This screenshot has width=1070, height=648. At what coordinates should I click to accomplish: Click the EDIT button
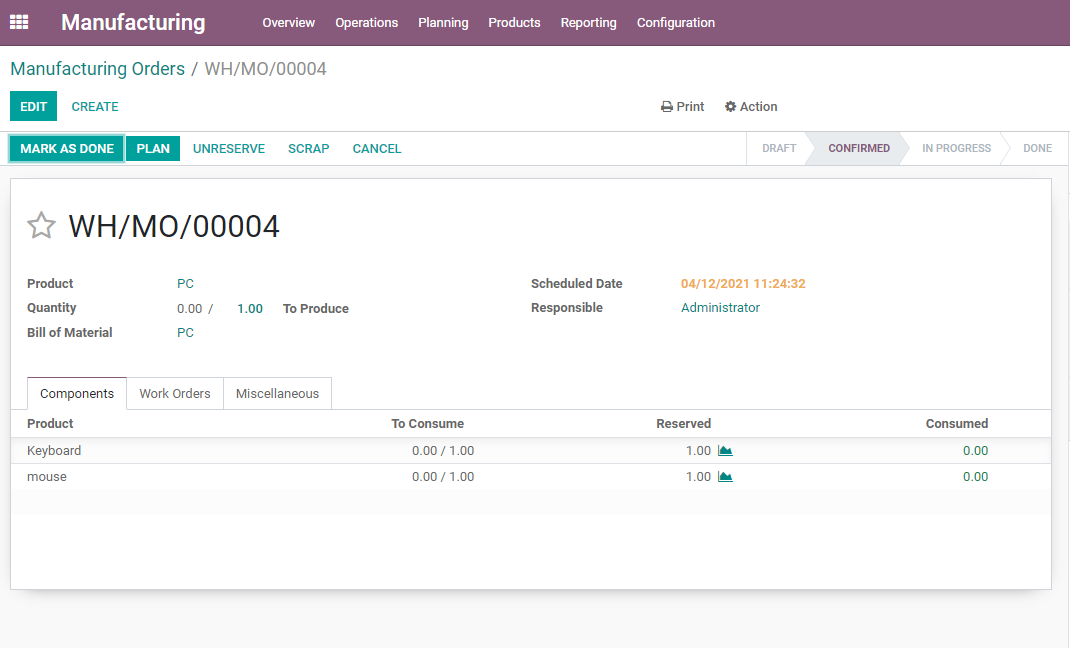click(33, 106)
